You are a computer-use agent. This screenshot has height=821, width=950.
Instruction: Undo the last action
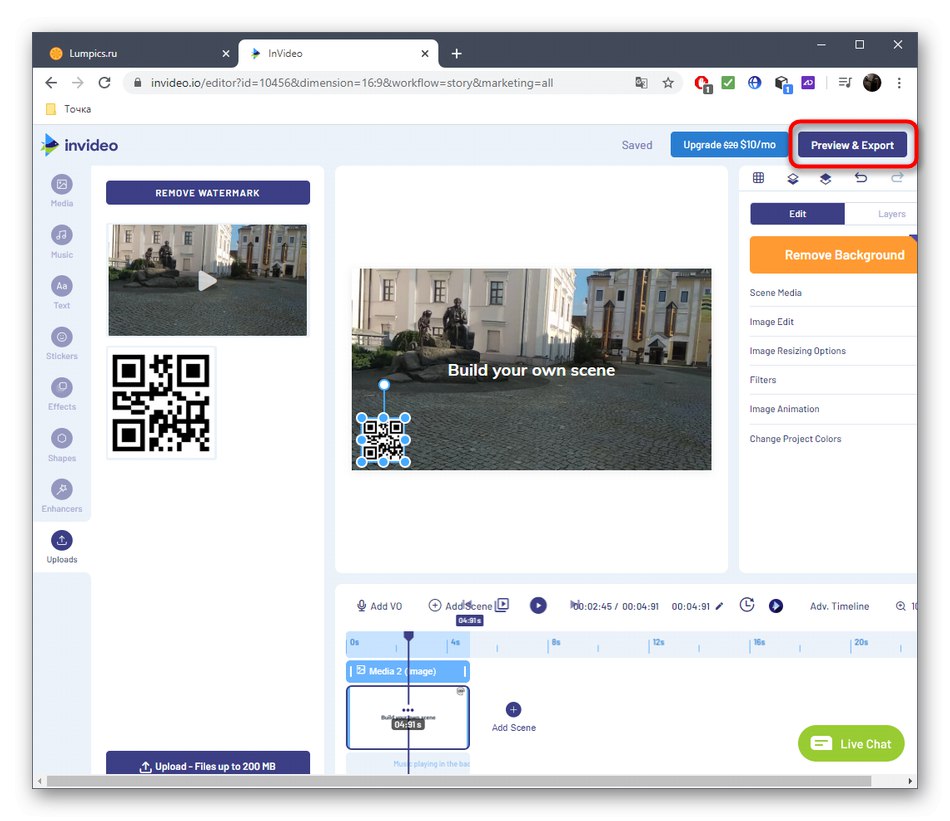tap(861, 178)
